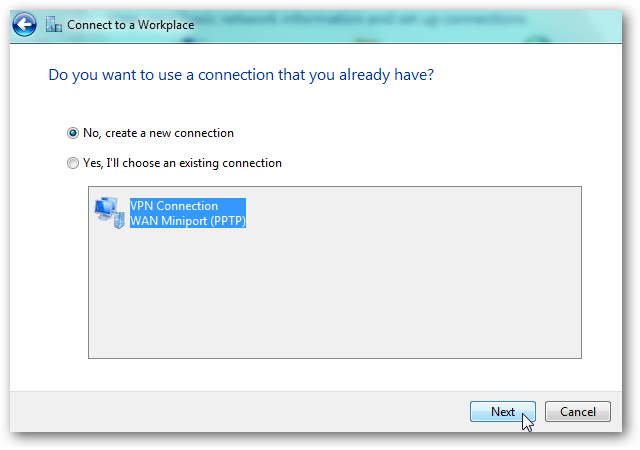The width and height of the screenshot is (640, 450).
Task: Select the 'No, create a new connection' radio circle
Action: coord(72,132)
